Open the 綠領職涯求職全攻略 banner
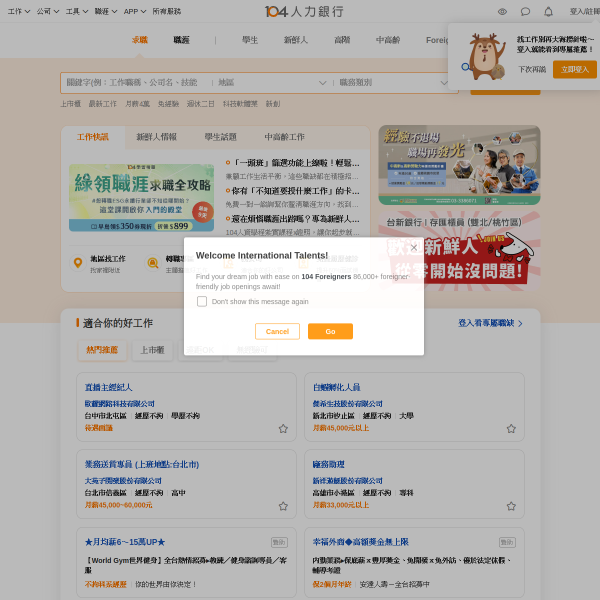600x600 pixels. [142, 197]
